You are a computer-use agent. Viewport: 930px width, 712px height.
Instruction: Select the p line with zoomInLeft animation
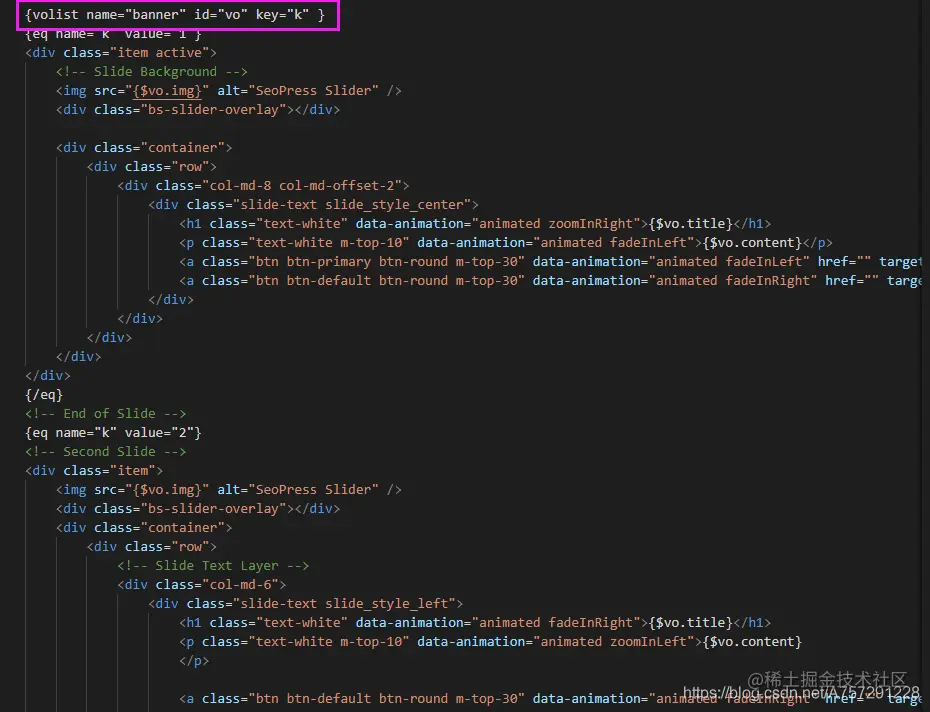point(491,641)
